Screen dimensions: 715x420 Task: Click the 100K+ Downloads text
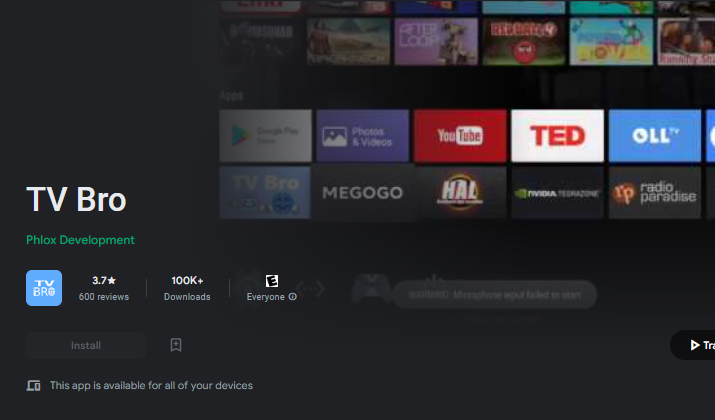[187, 288]
